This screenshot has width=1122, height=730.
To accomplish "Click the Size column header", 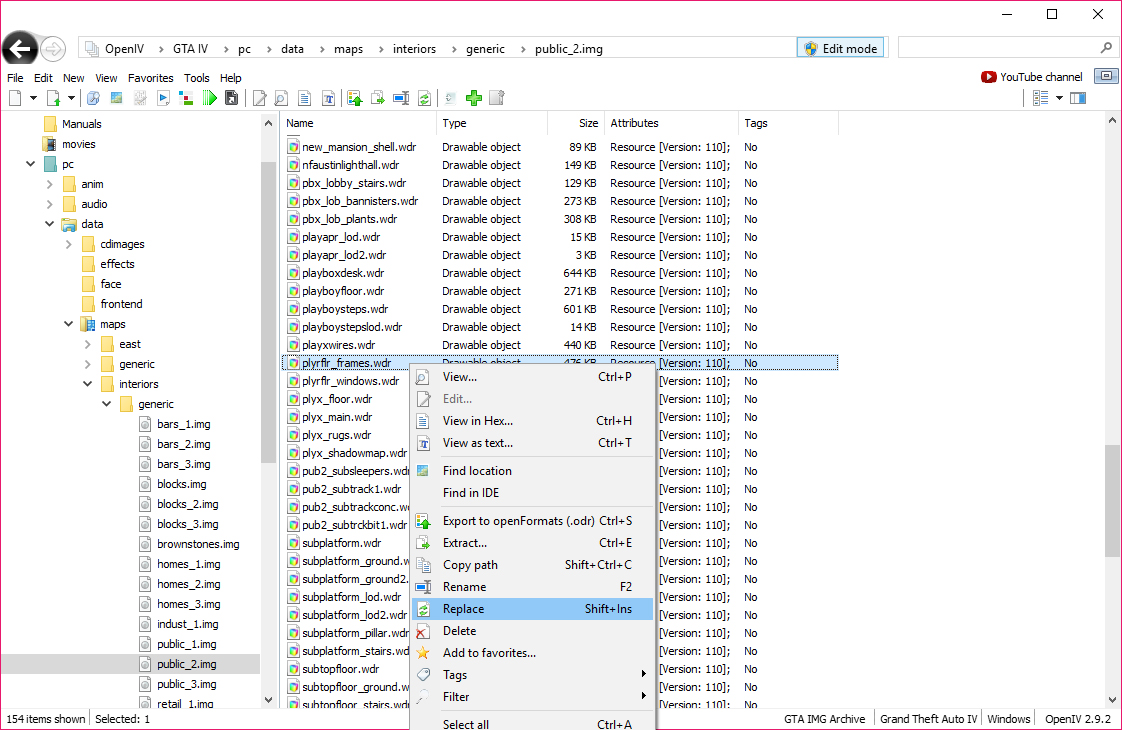I will click(575, 123).
